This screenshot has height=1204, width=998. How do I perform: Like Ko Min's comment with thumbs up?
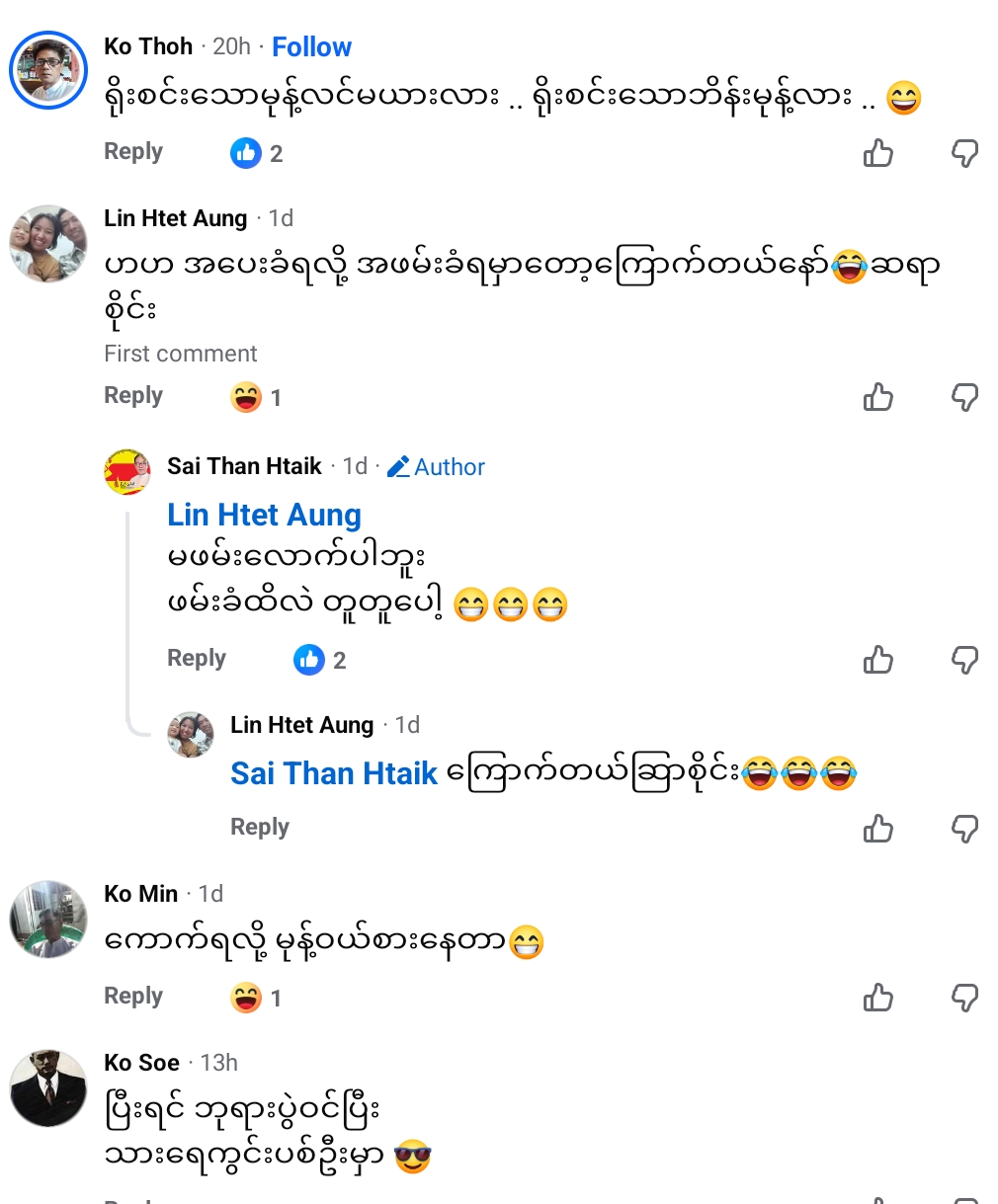877,999
